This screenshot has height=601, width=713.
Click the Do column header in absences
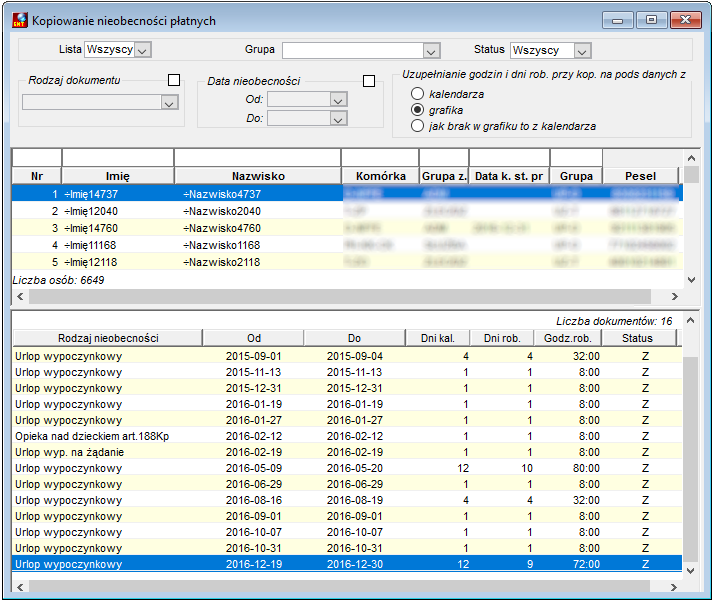click(355, 338)
